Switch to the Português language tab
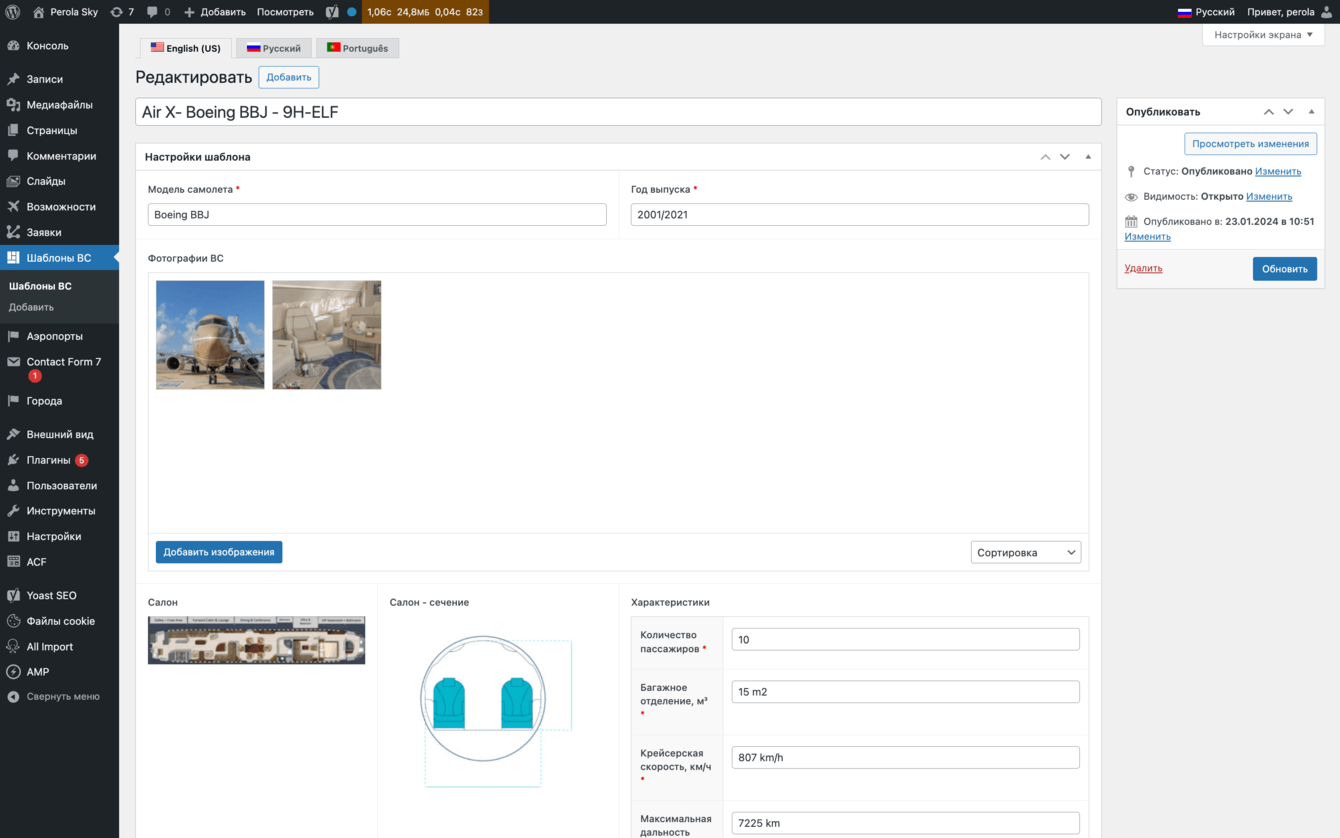Screen dimensions: 1340x838 (357, 48)
